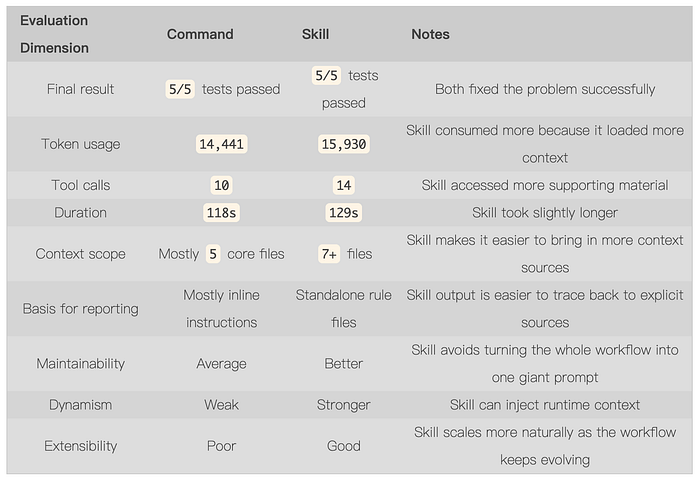Click the 118s duration value
700x481 pixels.
[x=222, y=213]
